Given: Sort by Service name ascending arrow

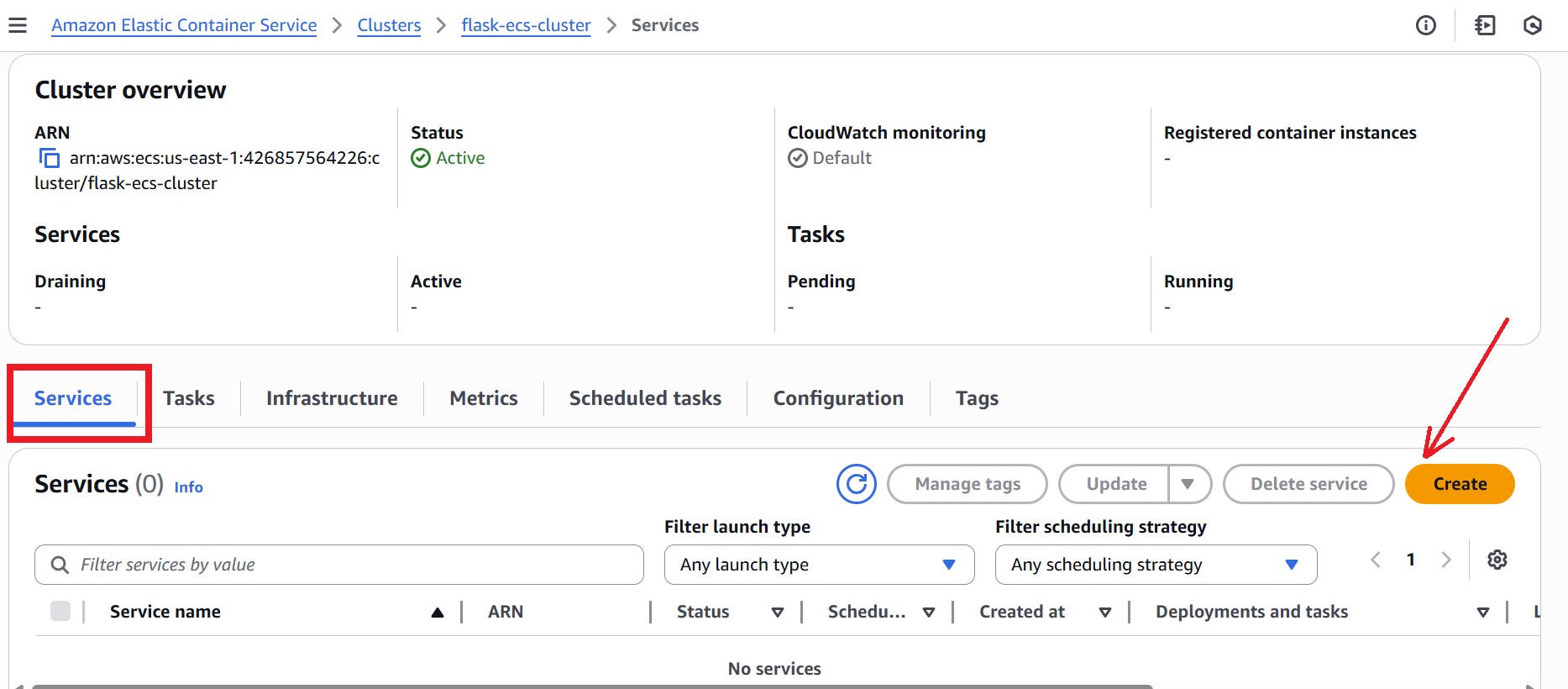Looking at the screenshot, I should (x=438, y=613).
